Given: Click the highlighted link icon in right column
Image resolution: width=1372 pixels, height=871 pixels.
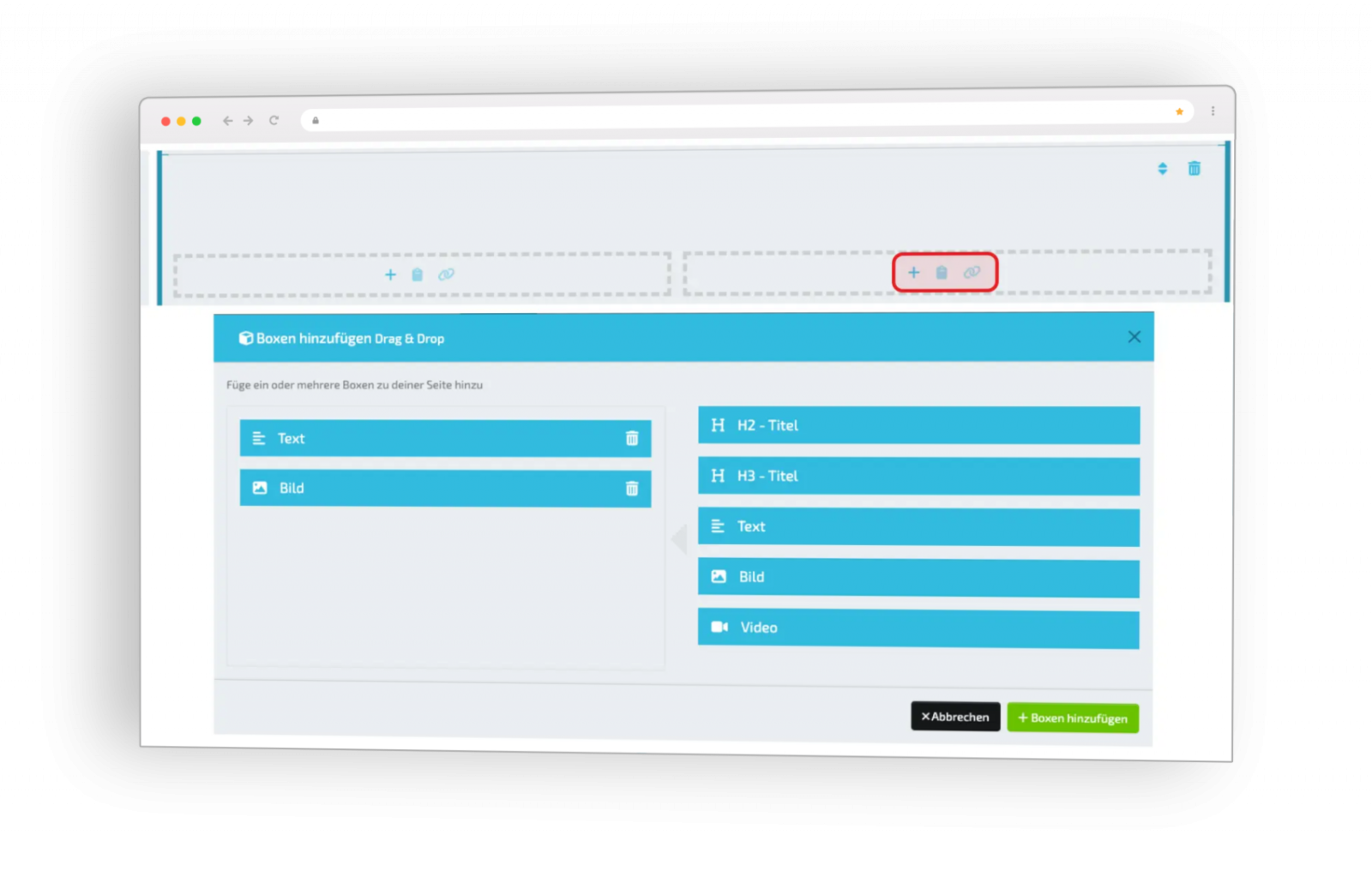Looking at the screenshot, I should (972, 273).
